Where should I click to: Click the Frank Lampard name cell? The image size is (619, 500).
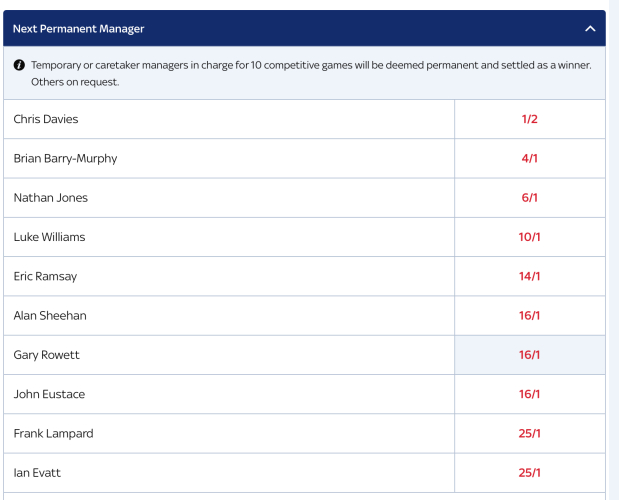pyautogui.click(x=53, y=434)
